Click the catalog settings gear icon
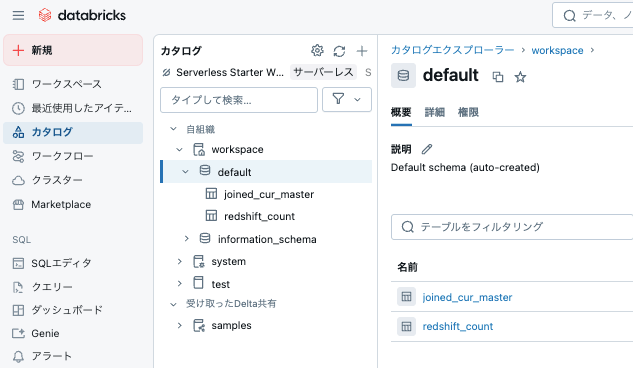633x368 pixels. point(317,50)
